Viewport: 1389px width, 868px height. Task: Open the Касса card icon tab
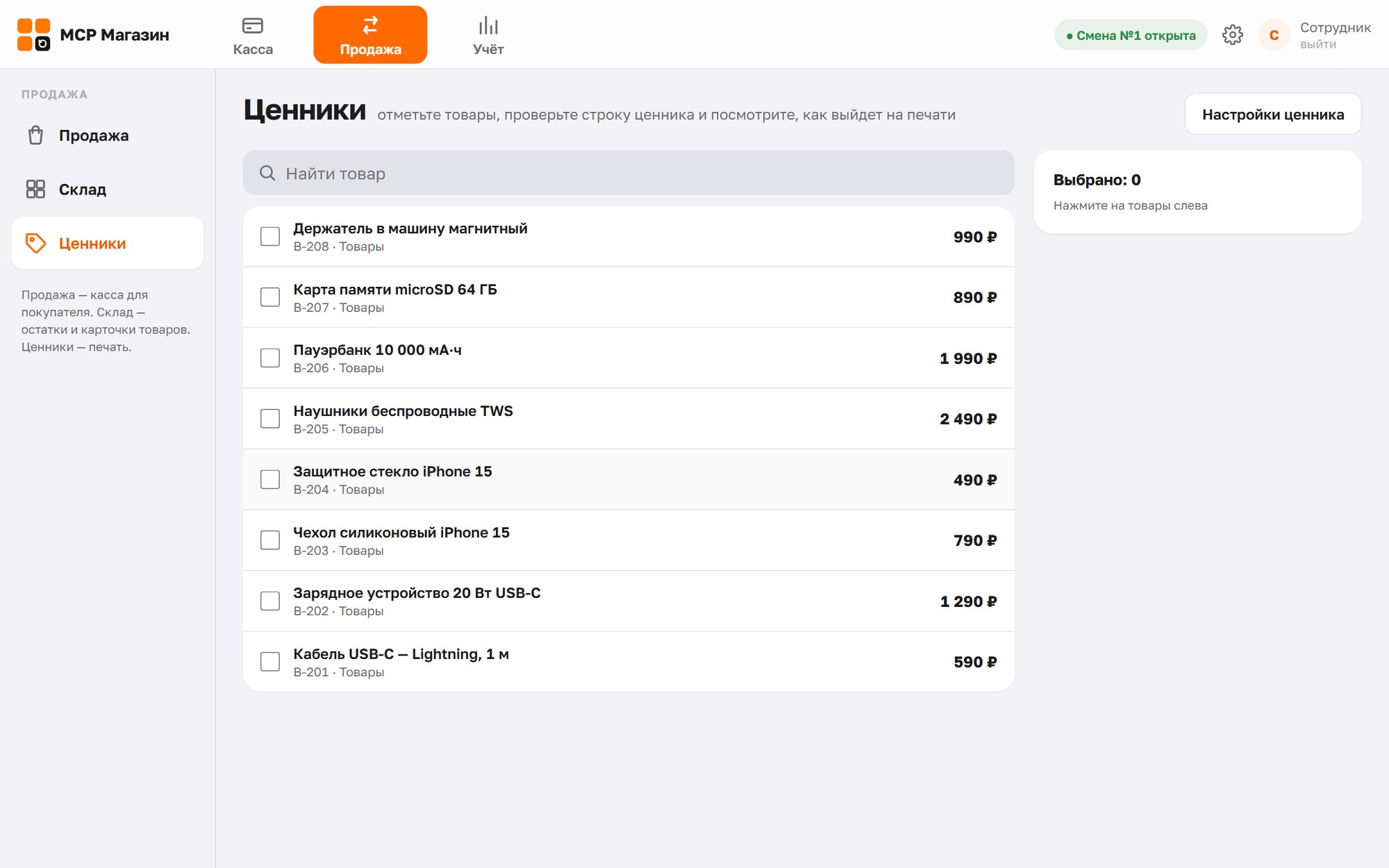252,26
